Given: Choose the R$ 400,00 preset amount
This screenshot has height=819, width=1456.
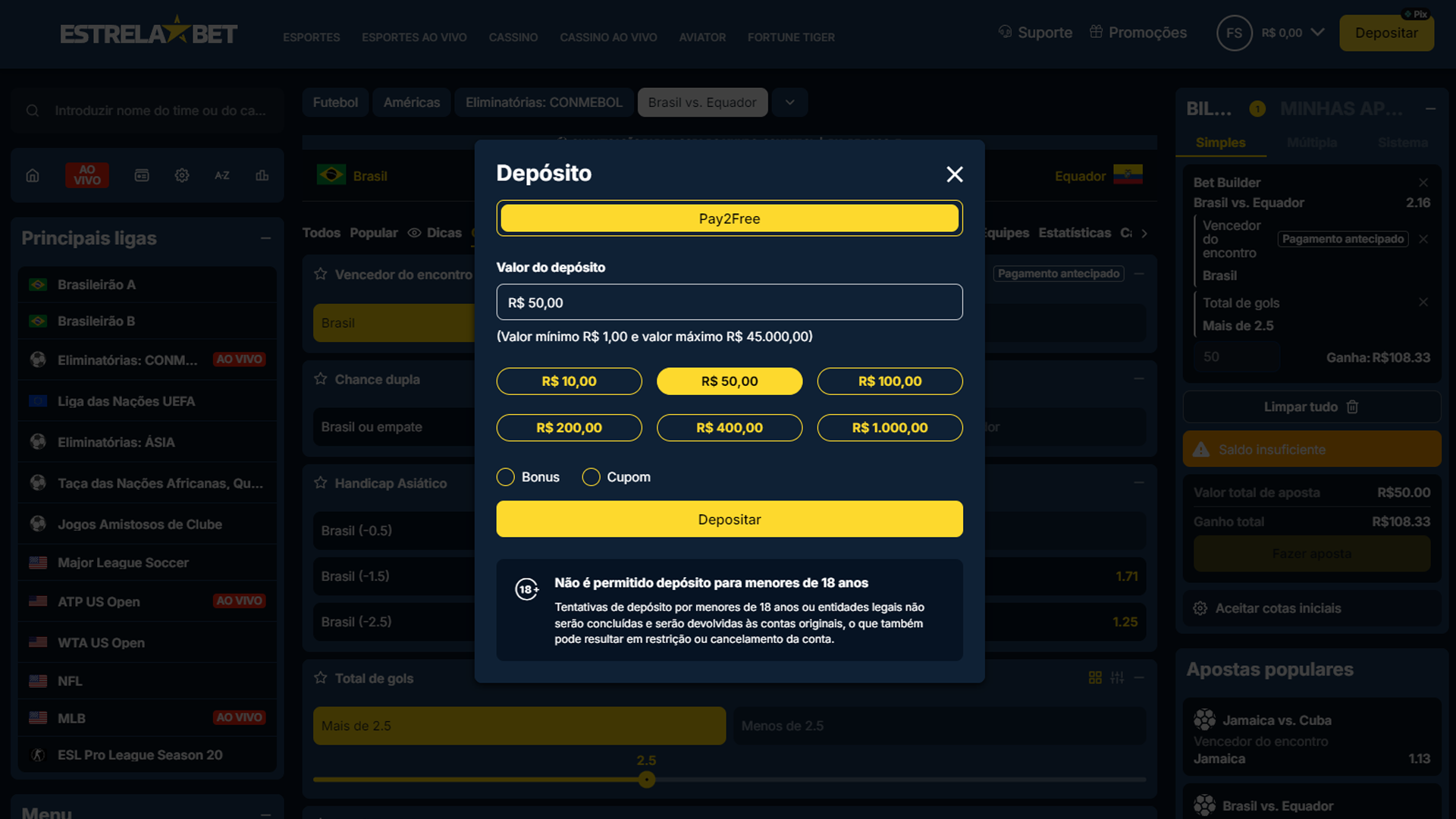Looking at the screenshot, I should pos(730,428).
